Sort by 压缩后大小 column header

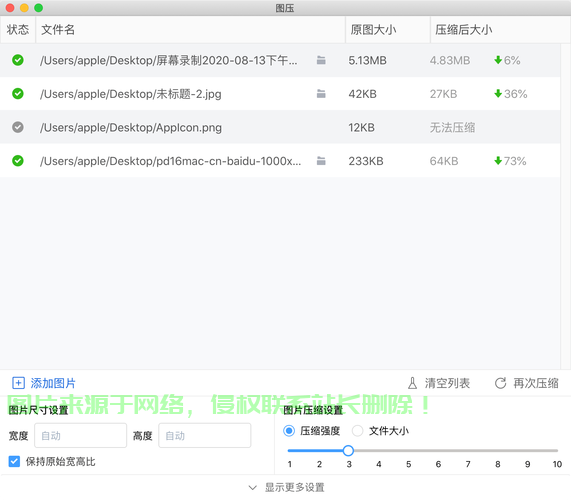click(x=500, y=29)
